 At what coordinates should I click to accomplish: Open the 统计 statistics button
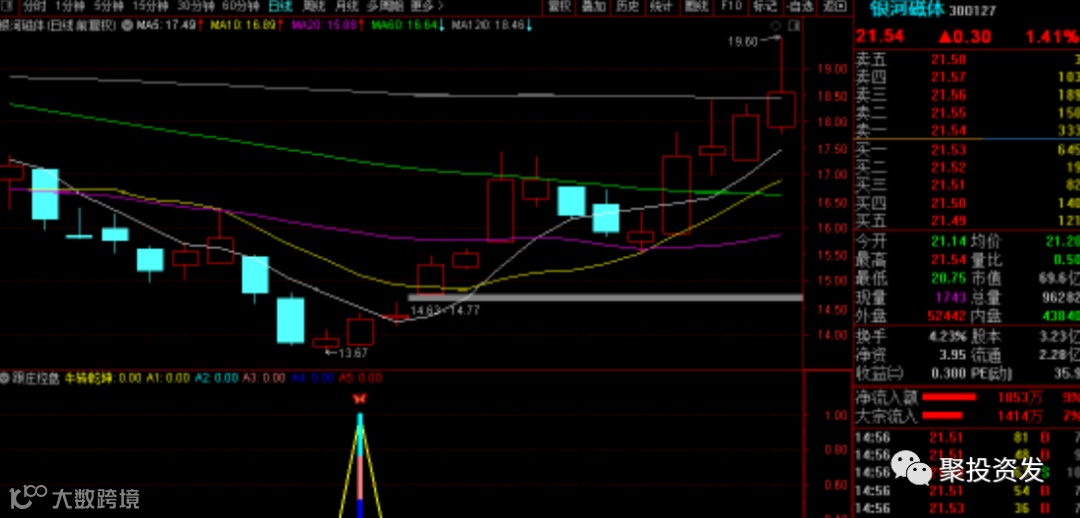pyautogui.click(x=661, y=6)
